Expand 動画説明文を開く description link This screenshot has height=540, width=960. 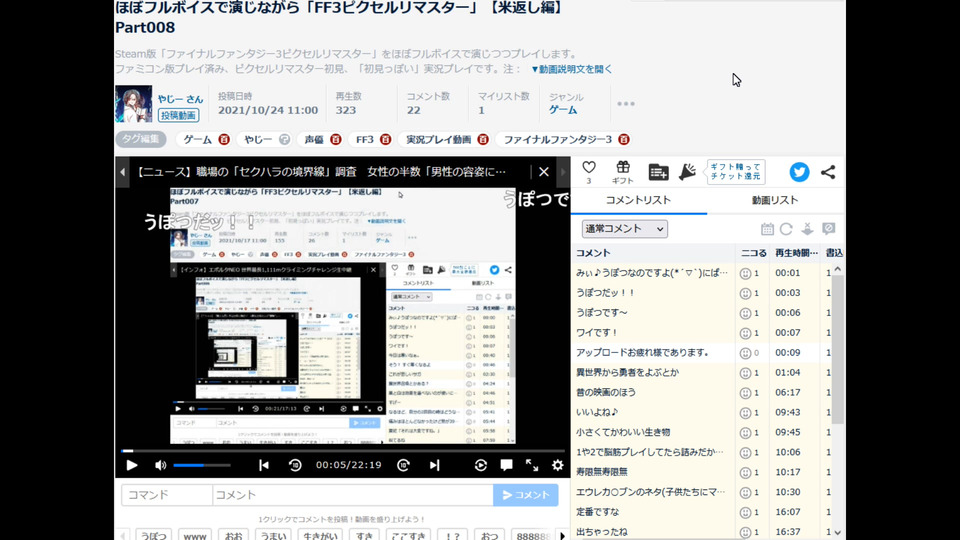point(571,69)
